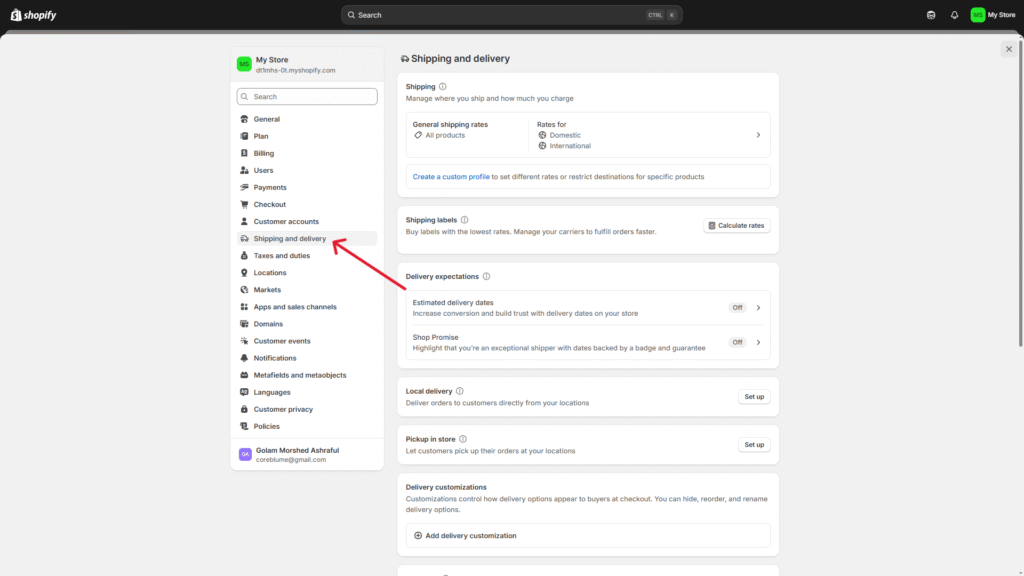Viewport: 1024px width, 576px height.
Task: Close the settings panel with the X
Action: 1008,49
